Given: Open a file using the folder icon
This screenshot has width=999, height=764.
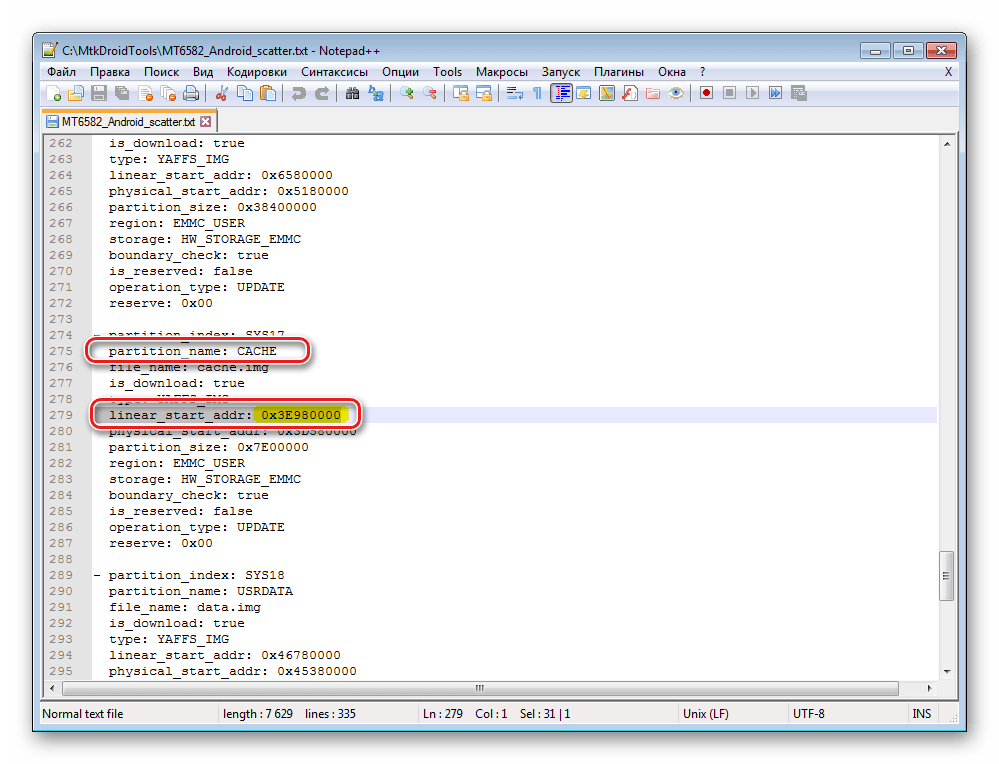Looking at the screenshot, I should [76, 94].
